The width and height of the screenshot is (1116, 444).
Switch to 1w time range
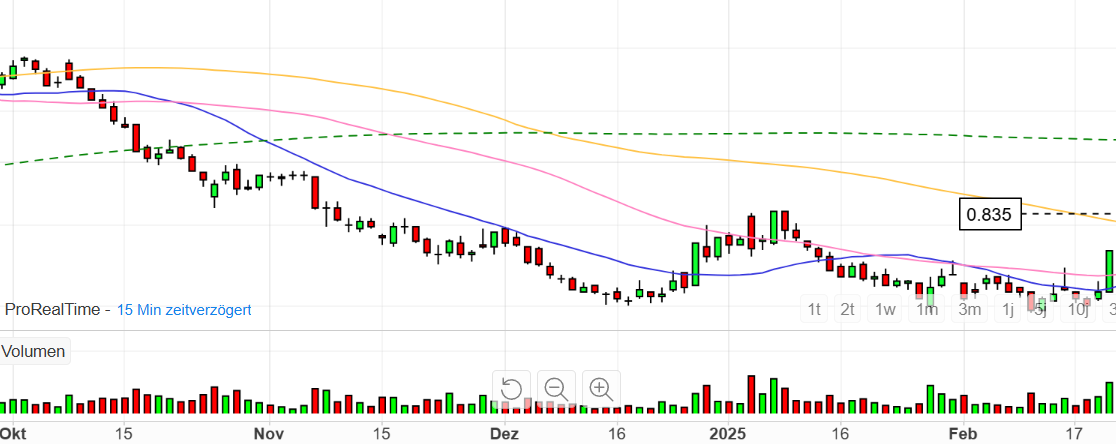click(x=885, y=309)
